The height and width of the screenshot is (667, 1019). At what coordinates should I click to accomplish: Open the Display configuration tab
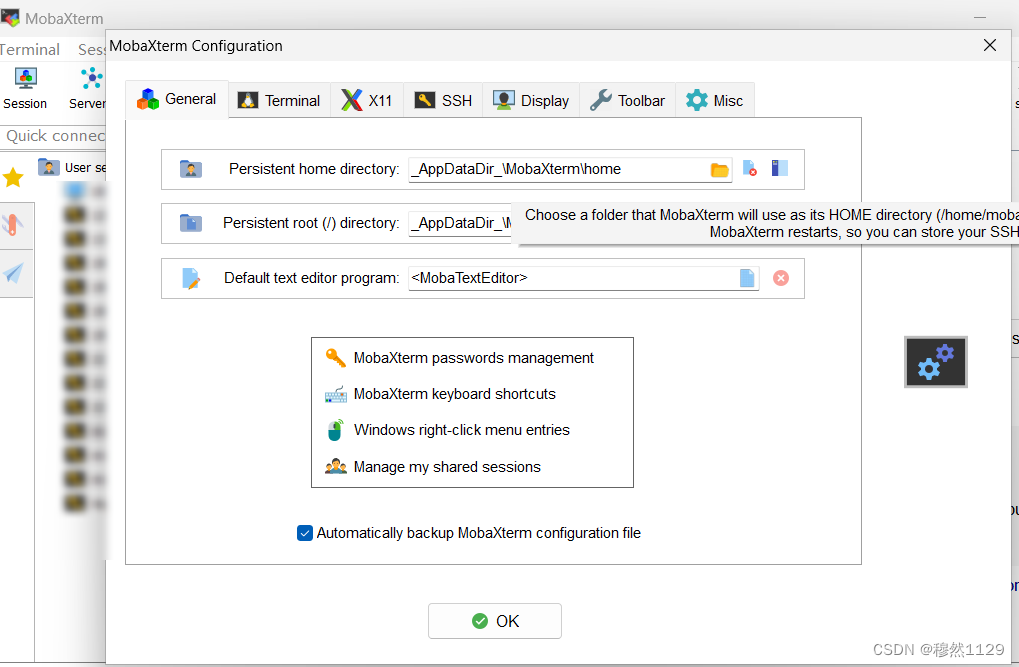point(531,101)
